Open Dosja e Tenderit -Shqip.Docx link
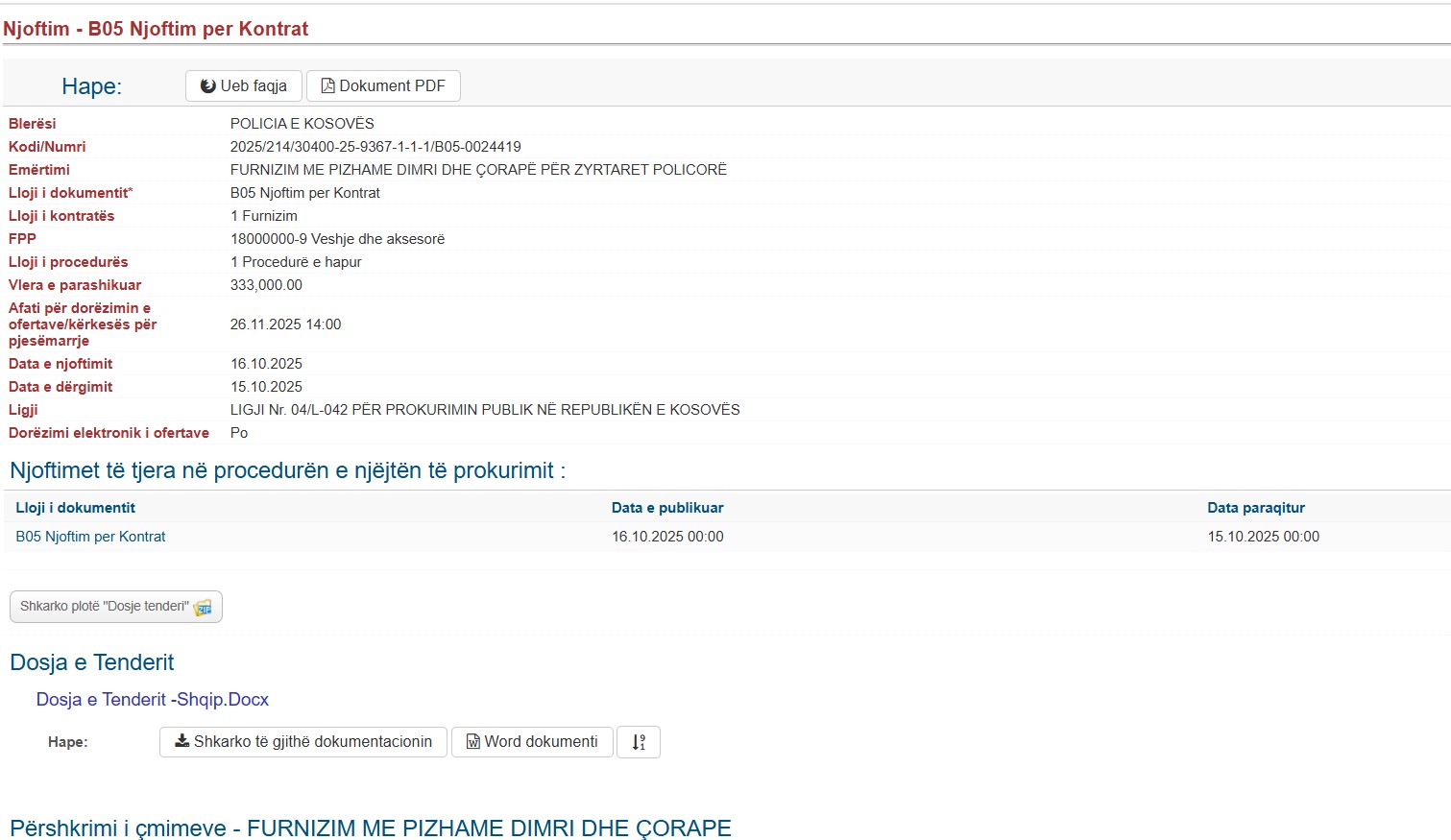1451x840 pixels. pyautogui.click(x=153, y=700)
